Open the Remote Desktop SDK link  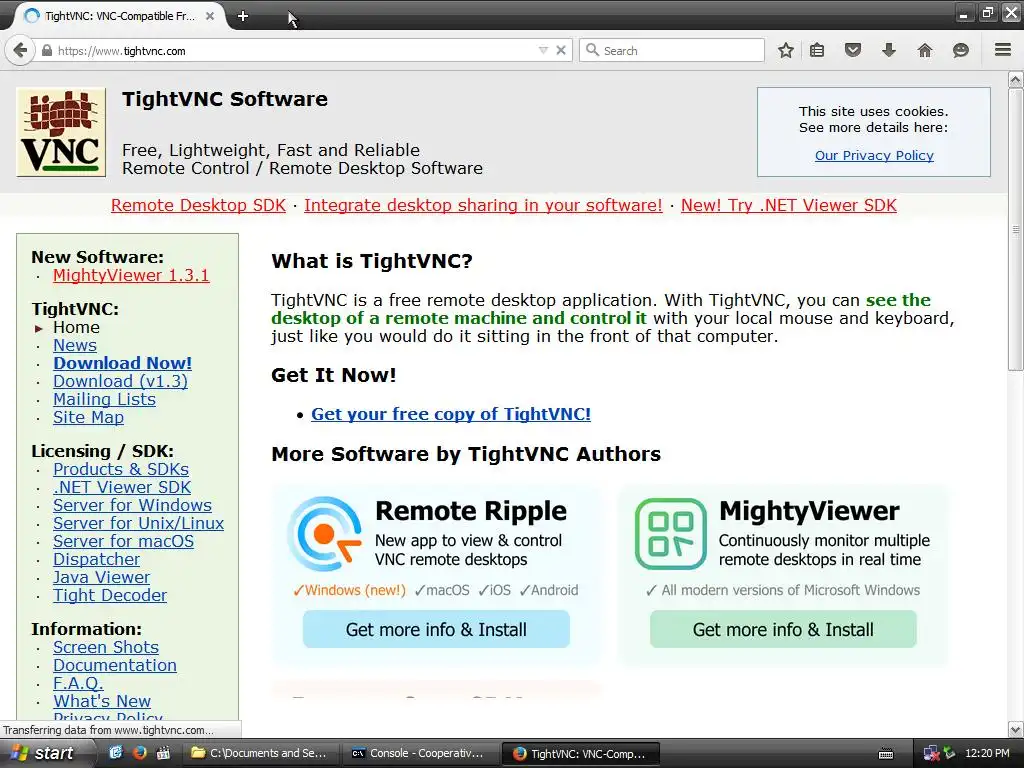tap(199, 205)
